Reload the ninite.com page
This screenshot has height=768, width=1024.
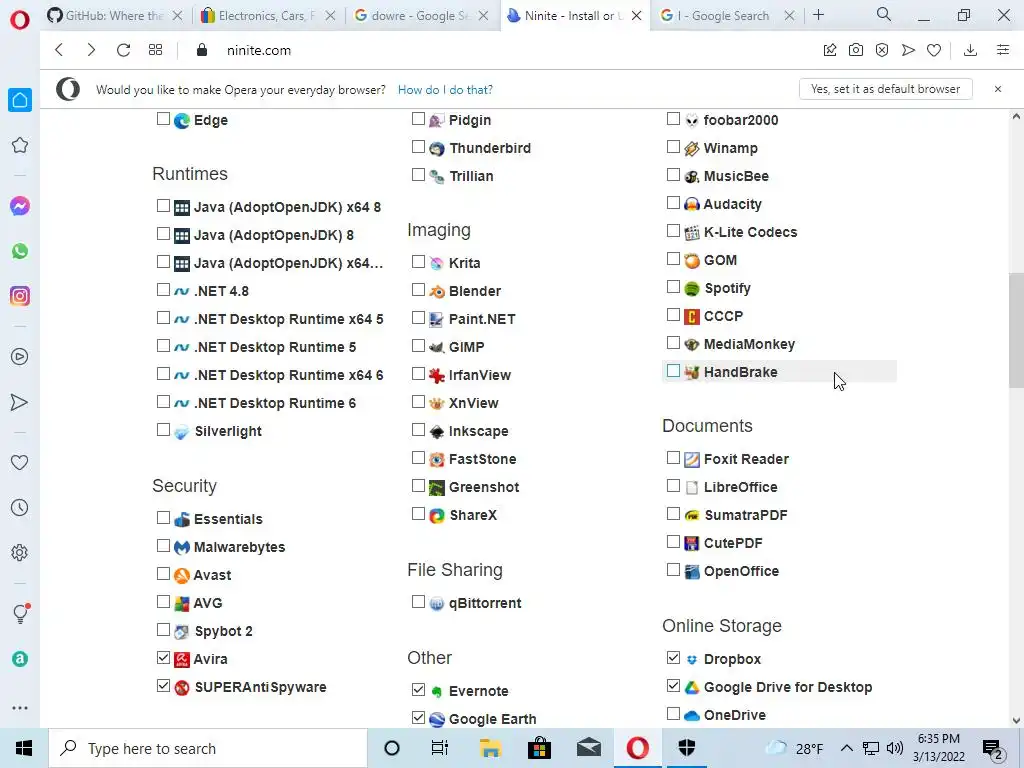123,50
